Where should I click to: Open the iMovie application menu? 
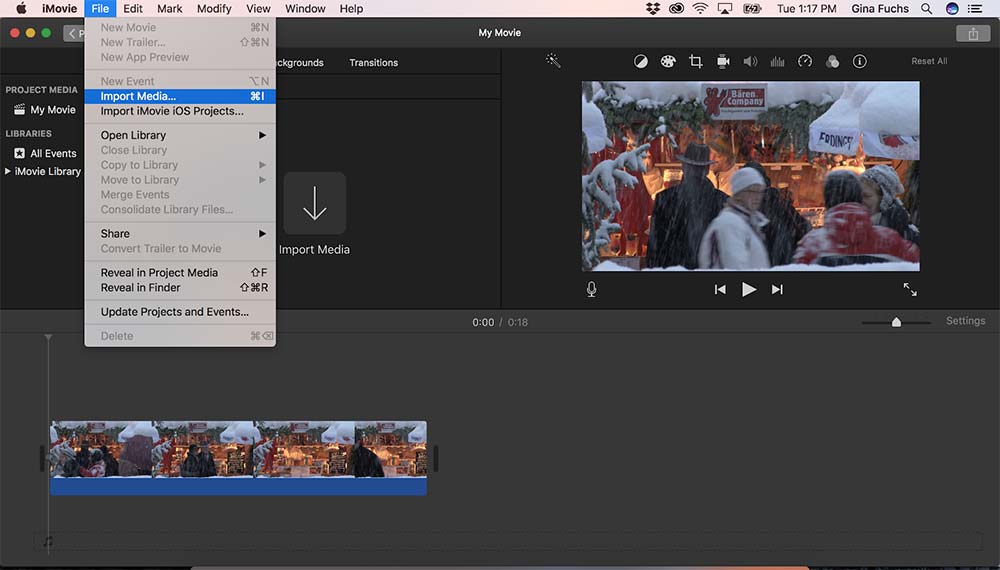coord(59,8)
